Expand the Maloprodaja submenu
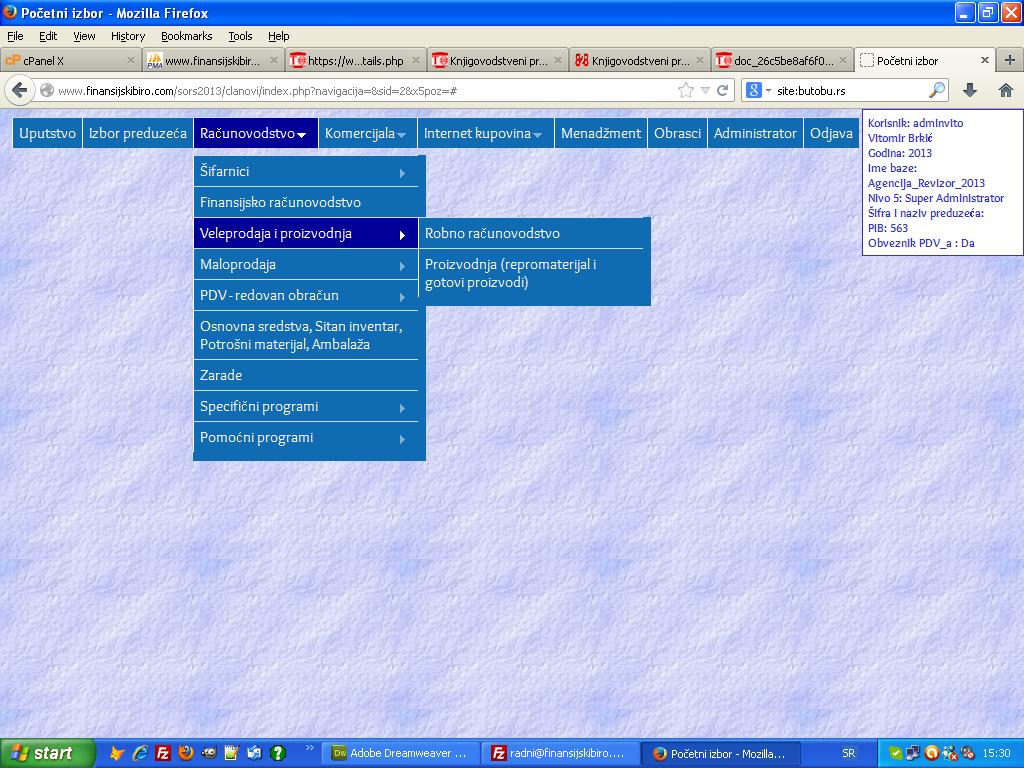 [309, 265]
